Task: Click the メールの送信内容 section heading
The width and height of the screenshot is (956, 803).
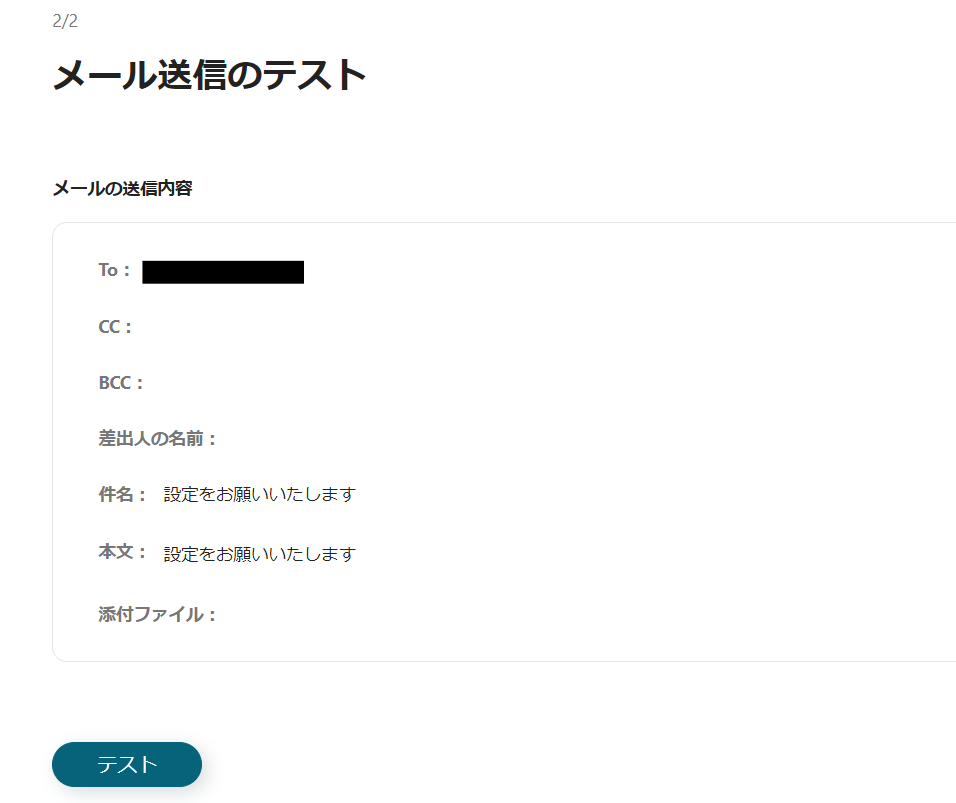Action: click(123, 188)
